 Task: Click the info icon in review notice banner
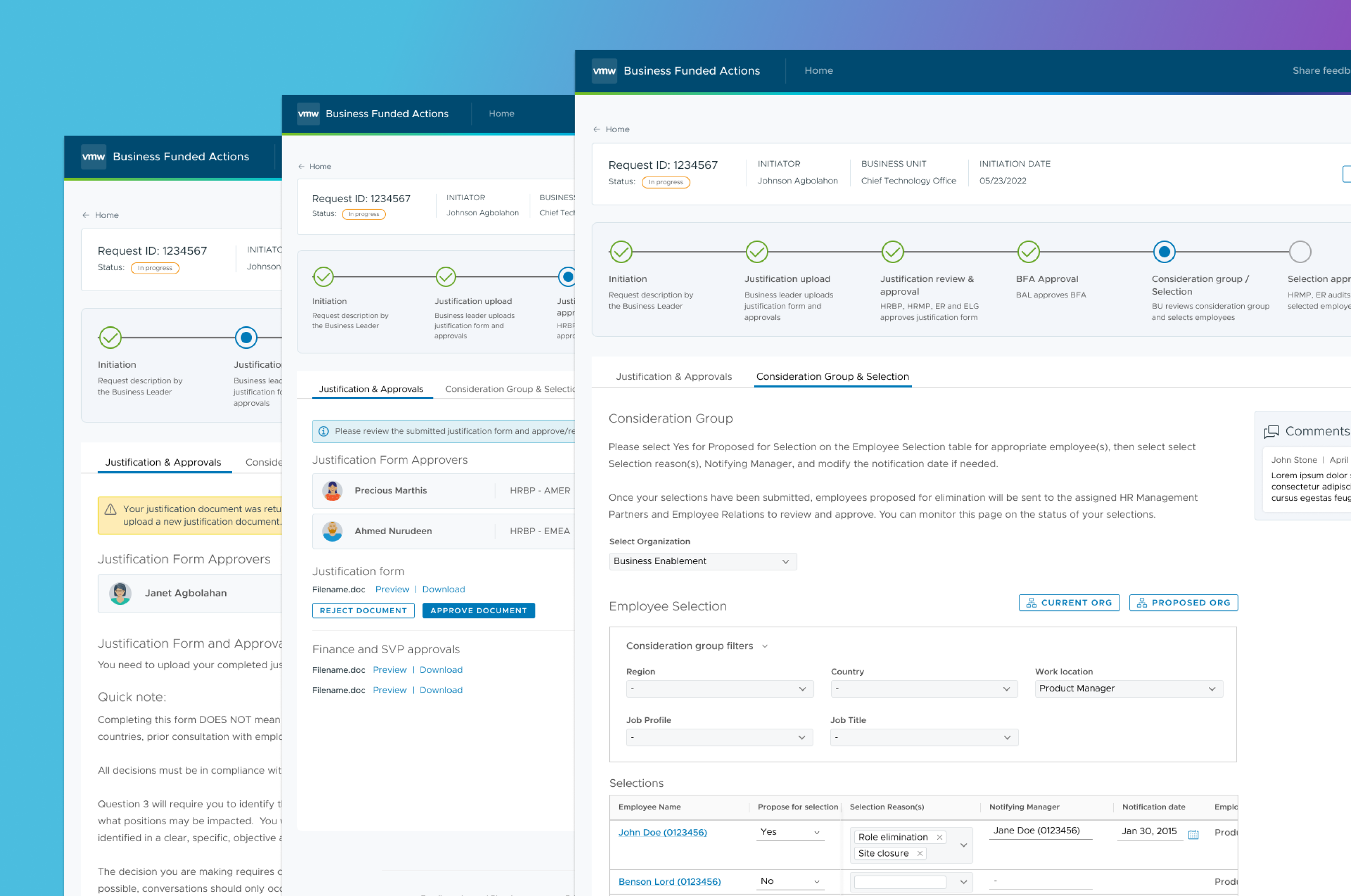tap(324, 431)
